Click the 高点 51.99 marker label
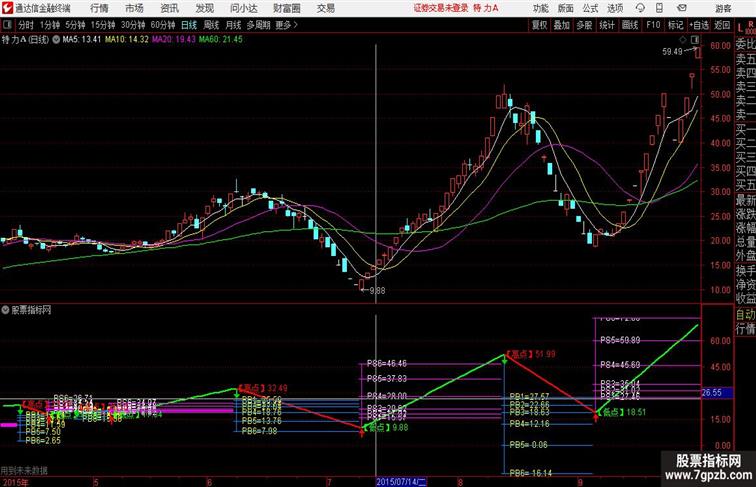Image resolution: width=756 pixels, height=487 pixels. point(530,354)
